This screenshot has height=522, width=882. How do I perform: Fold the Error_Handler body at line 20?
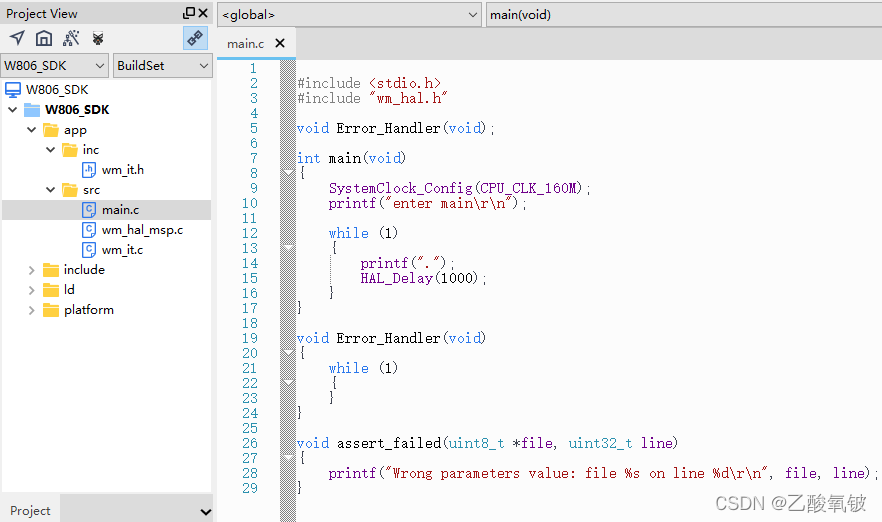(289, 352)
